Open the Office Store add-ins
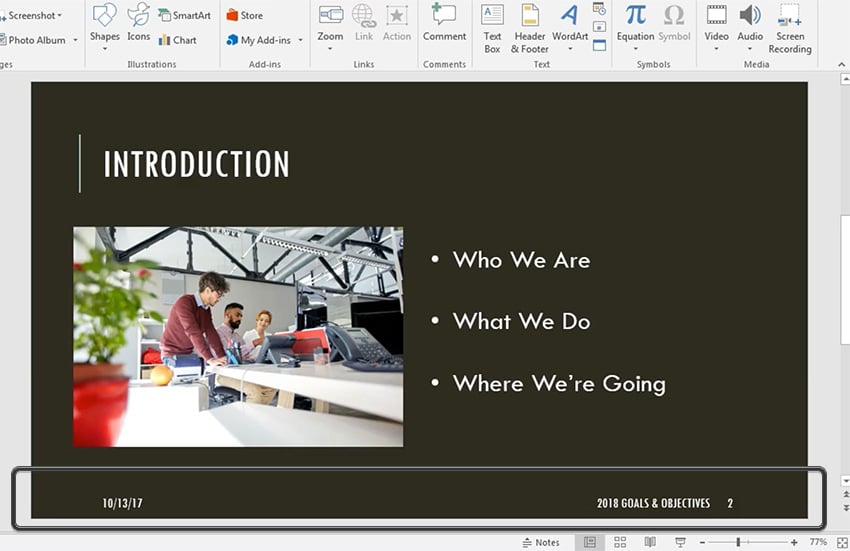This screenshot has height=551, width=850. (244, 15)
